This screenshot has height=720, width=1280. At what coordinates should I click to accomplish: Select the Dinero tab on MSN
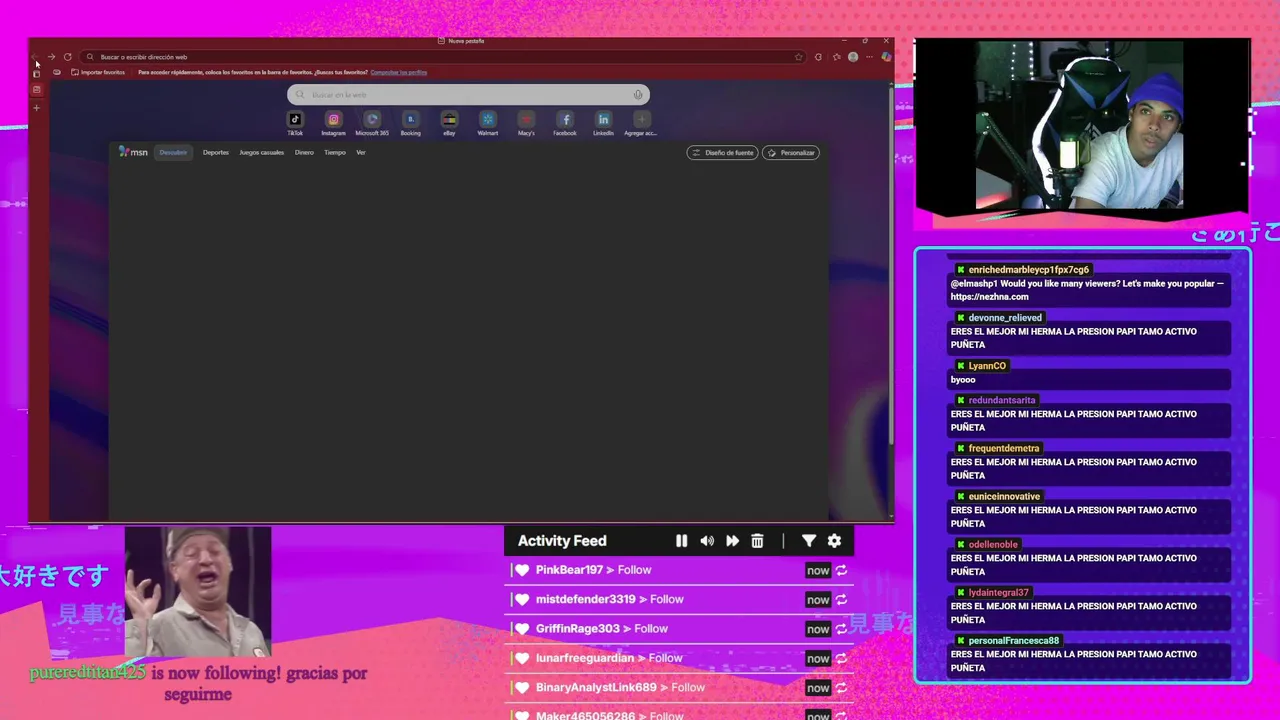[x=304, y=152]
